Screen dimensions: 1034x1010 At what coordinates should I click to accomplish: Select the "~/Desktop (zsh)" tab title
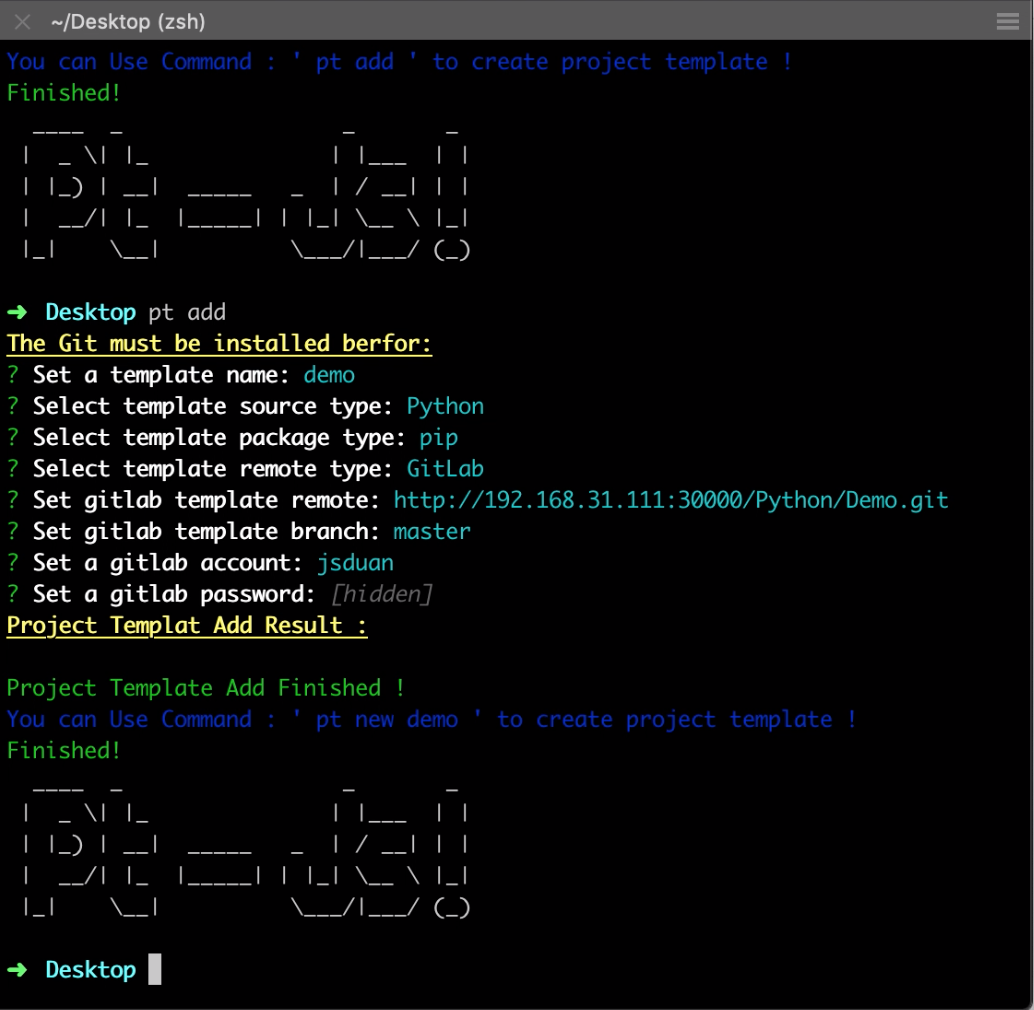tap(128, 21)
